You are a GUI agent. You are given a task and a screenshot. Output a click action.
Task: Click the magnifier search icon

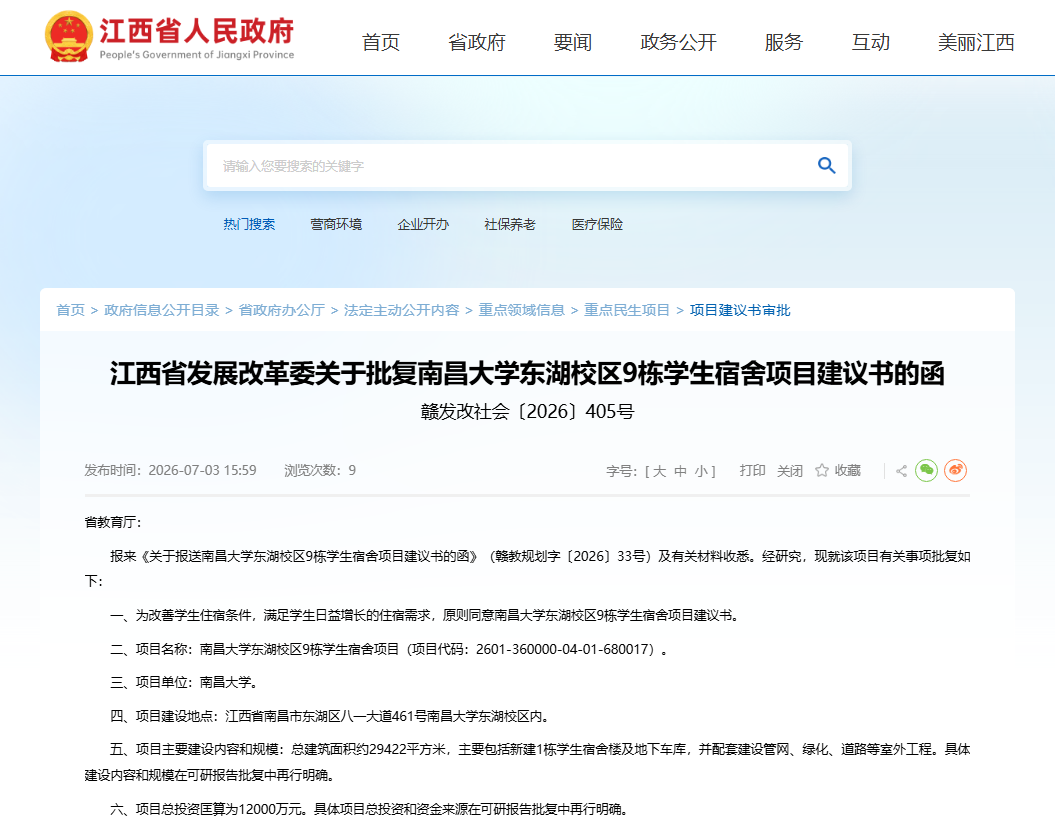pyautogui.click(x=826, y=165)
